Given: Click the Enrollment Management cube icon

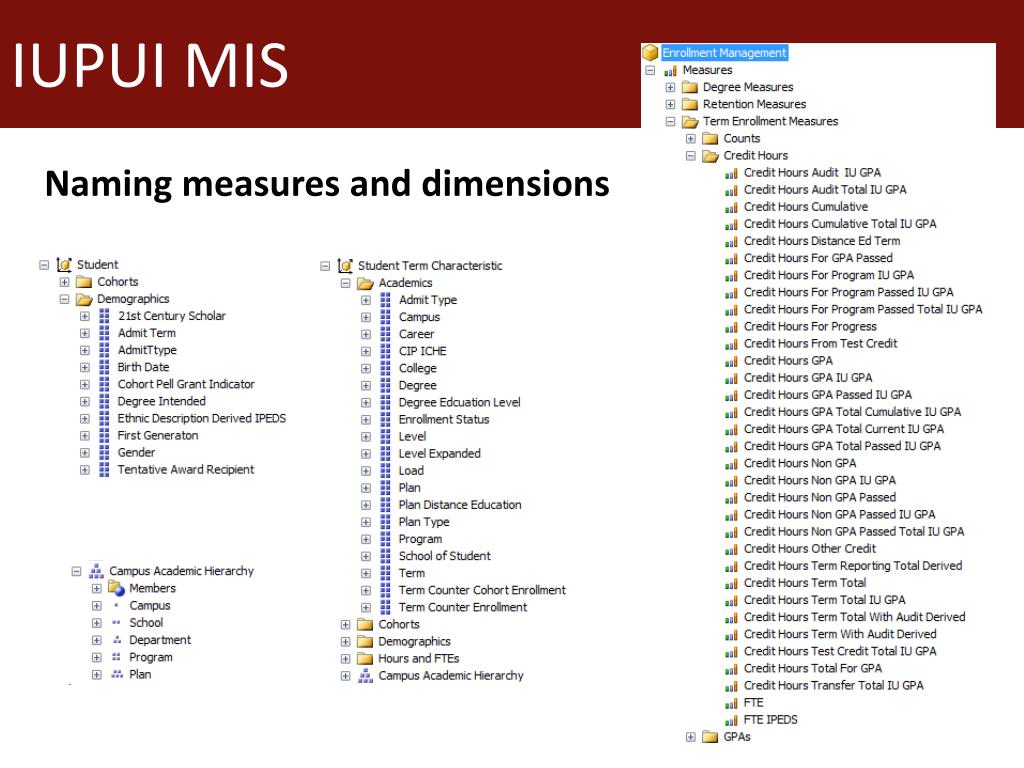Looking at the screenshot, I should 650,52.
